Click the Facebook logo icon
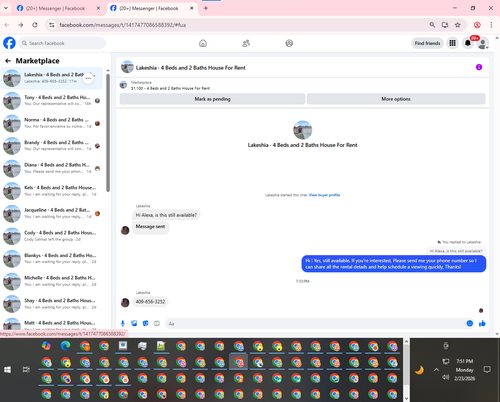 tap(9, 43)
